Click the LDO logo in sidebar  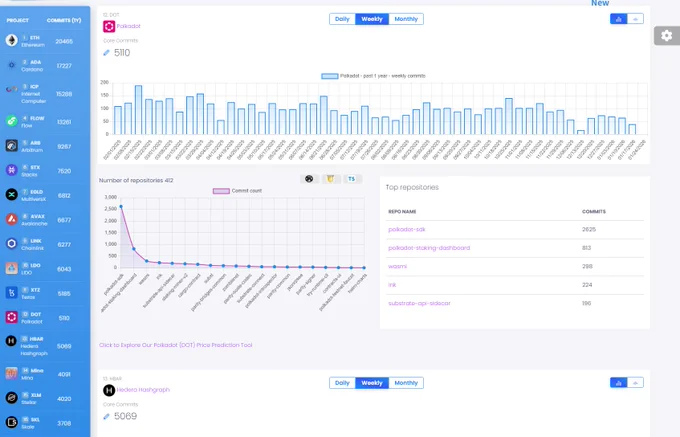[x=12, y=268]
